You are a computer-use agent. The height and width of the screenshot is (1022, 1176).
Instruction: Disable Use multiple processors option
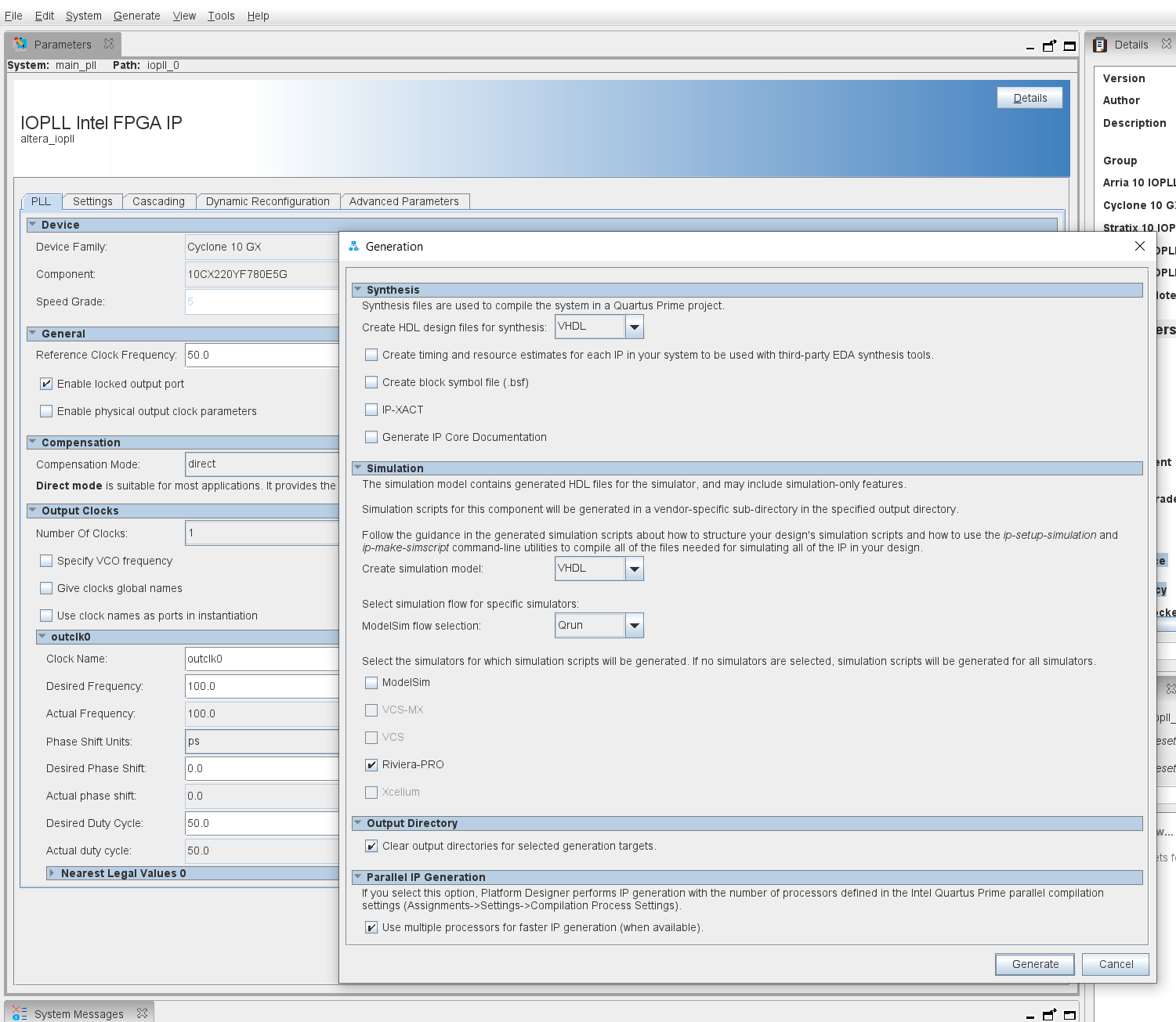[x=371, y=927]
